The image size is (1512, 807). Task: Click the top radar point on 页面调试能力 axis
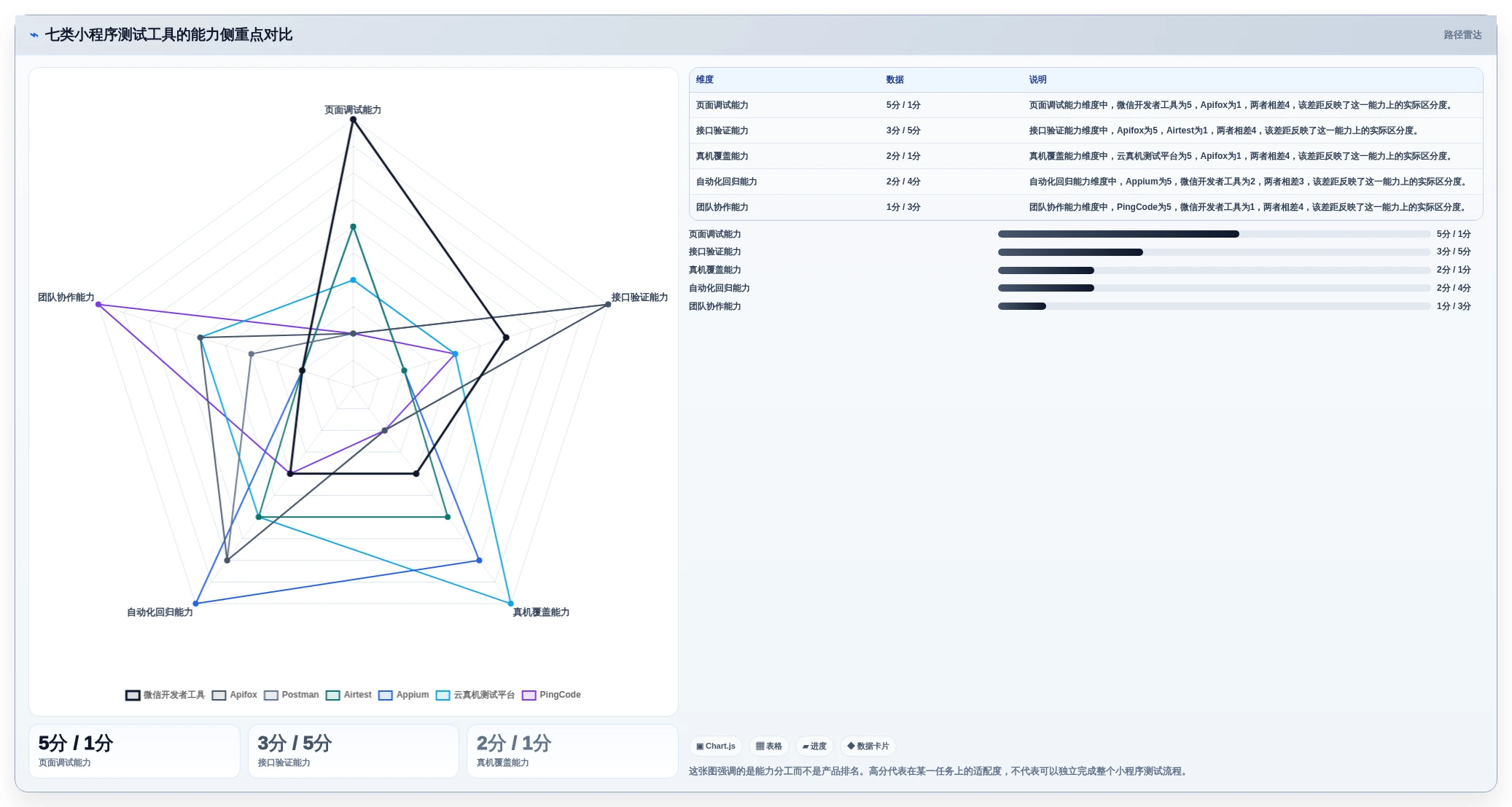pyautogui.click(x=353, y=120)
